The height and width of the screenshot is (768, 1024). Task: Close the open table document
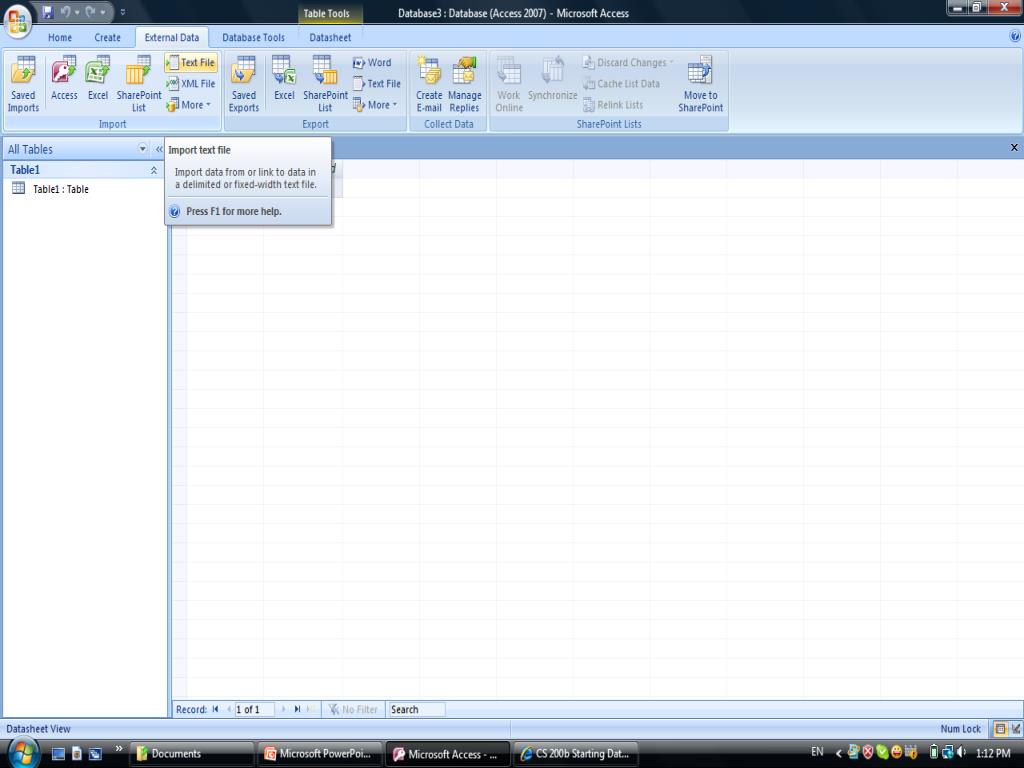pyautogui.click(x=1014, y=148)
